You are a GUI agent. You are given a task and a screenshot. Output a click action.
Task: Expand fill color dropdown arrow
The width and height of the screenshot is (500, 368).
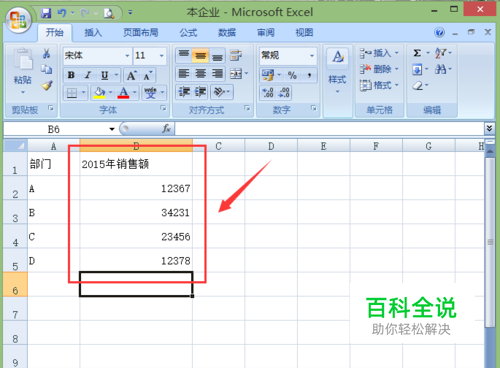(x=110, y=93)
